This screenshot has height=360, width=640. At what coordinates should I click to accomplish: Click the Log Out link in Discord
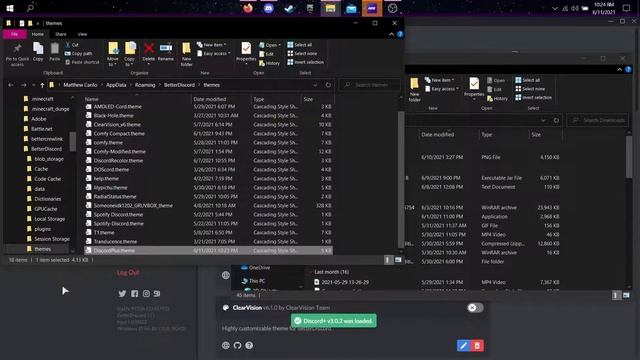coord(128,273)
